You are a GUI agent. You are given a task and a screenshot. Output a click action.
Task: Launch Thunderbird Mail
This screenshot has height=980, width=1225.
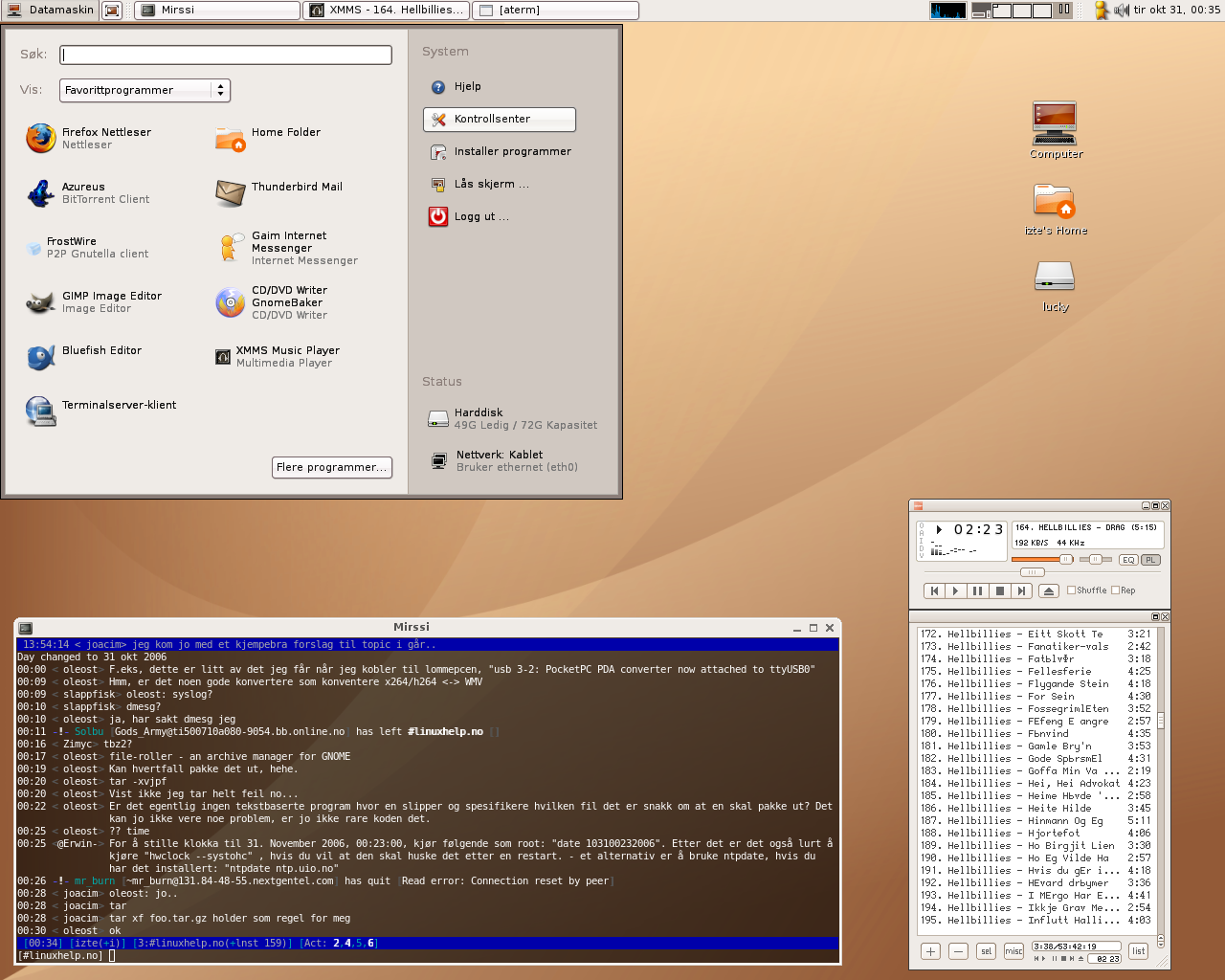coord(278,193)
